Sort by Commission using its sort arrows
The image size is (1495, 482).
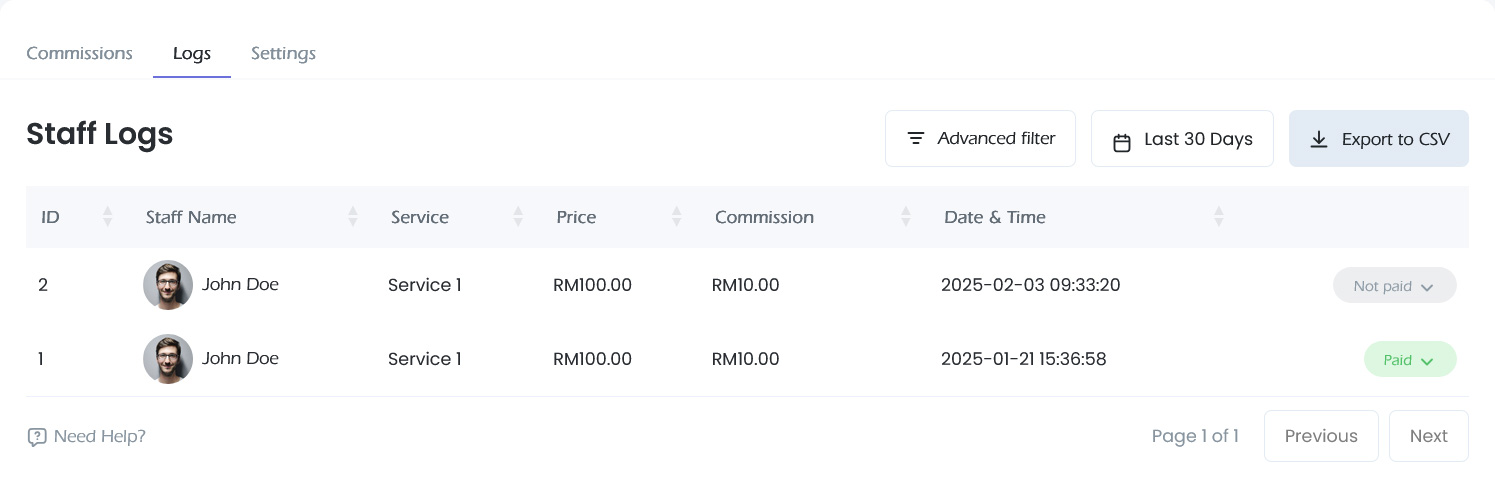pos(906,216)
